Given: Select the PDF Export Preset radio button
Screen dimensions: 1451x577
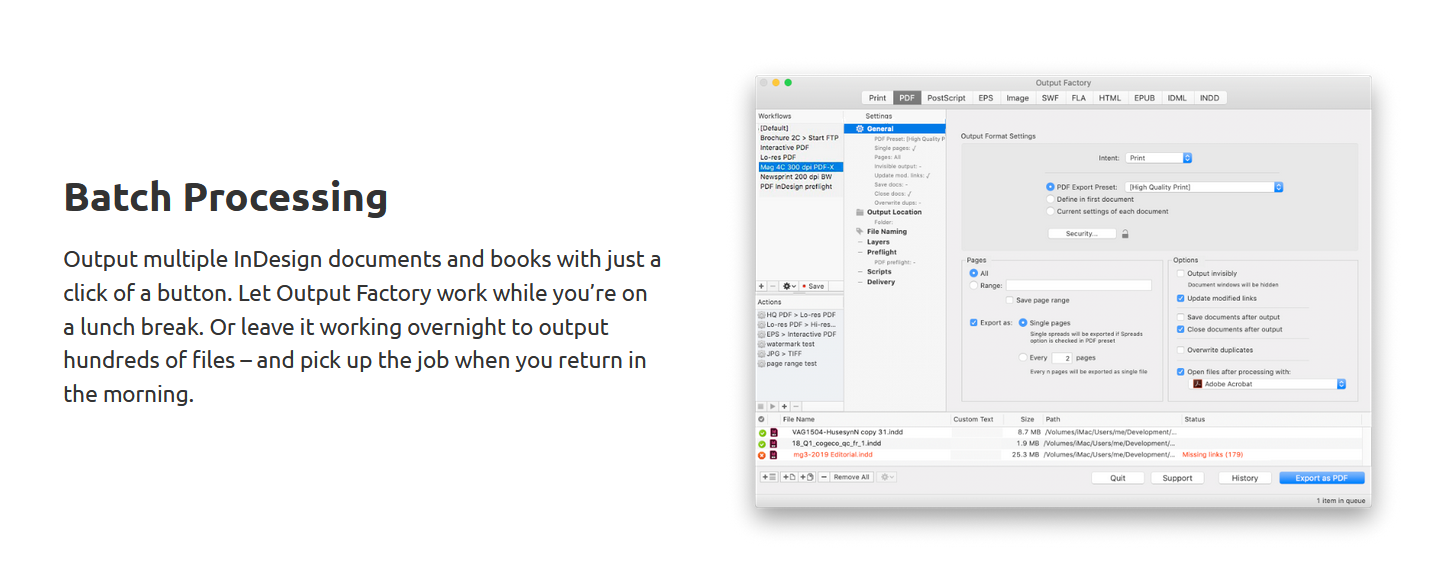Looking at the screenshot, I should tap(1050, 187).
